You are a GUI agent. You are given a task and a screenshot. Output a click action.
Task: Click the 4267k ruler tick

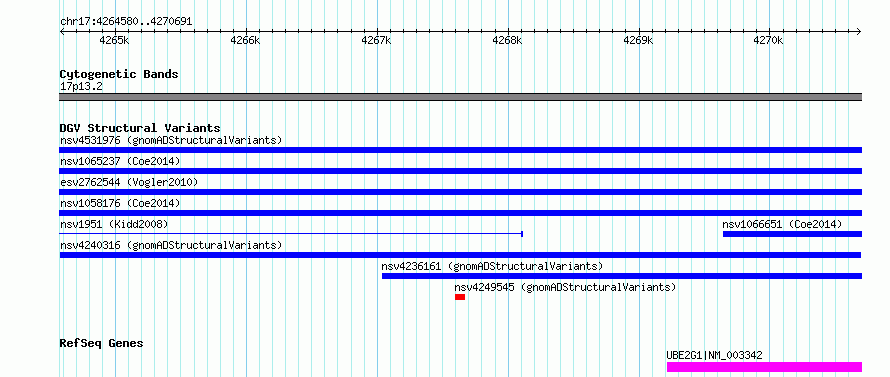[376, 40]
